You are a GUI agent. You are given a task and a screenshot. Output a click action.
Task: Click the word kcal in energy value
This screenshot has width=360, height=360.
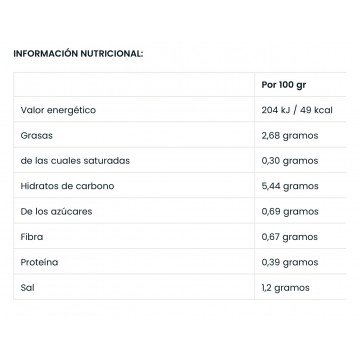pos(323,110)
